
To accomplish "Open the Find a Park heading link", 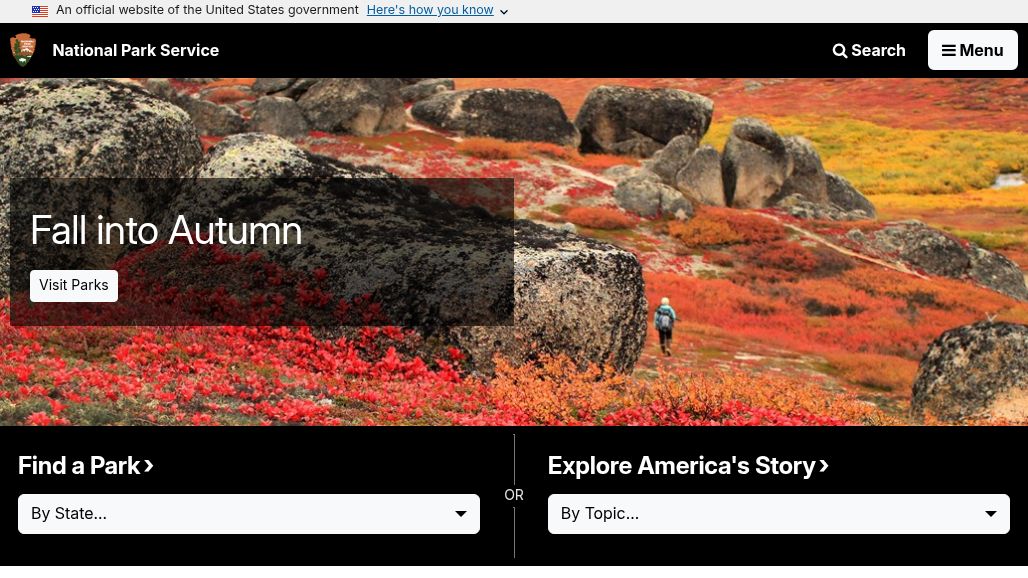I will [79, 466].
